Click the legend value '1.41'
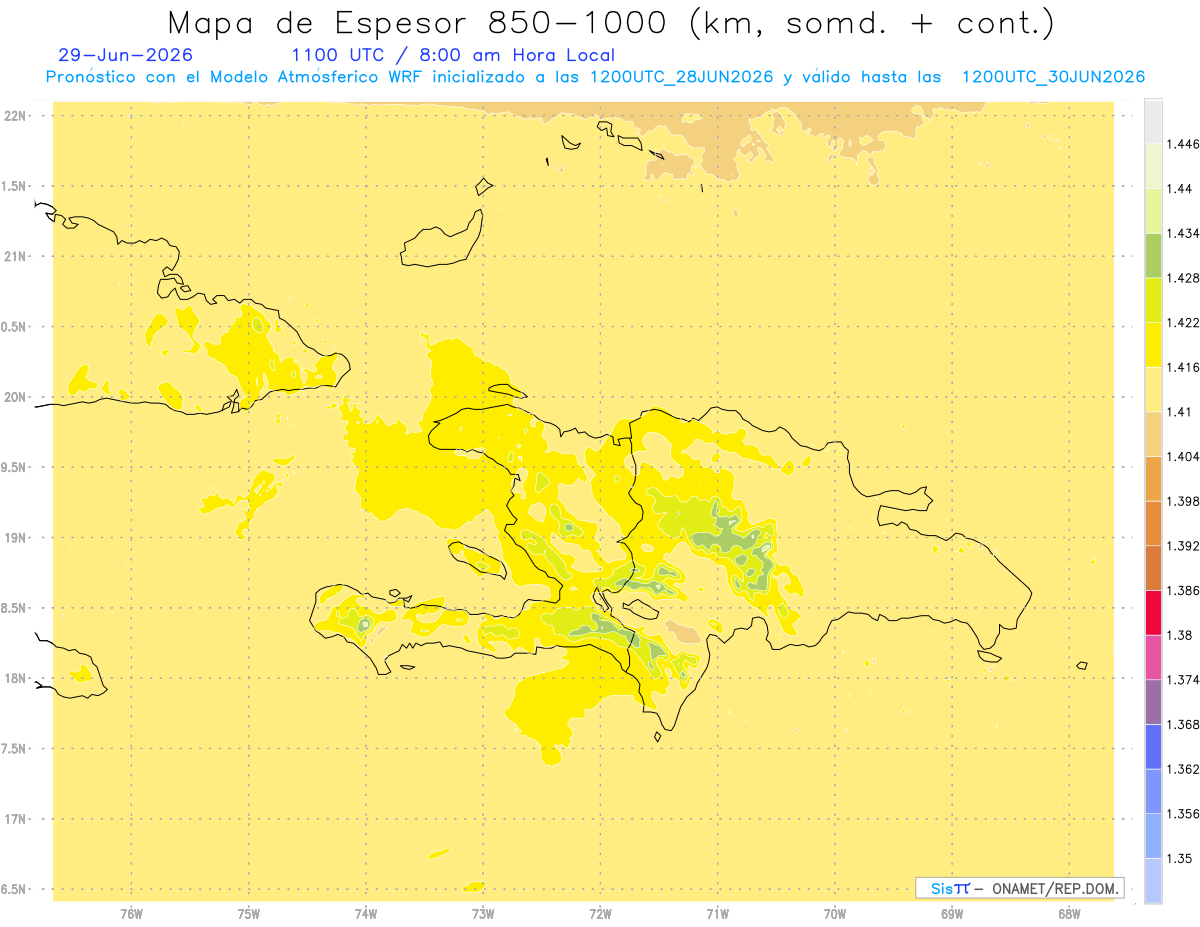1200x927 pixels. coord(1180,412)
